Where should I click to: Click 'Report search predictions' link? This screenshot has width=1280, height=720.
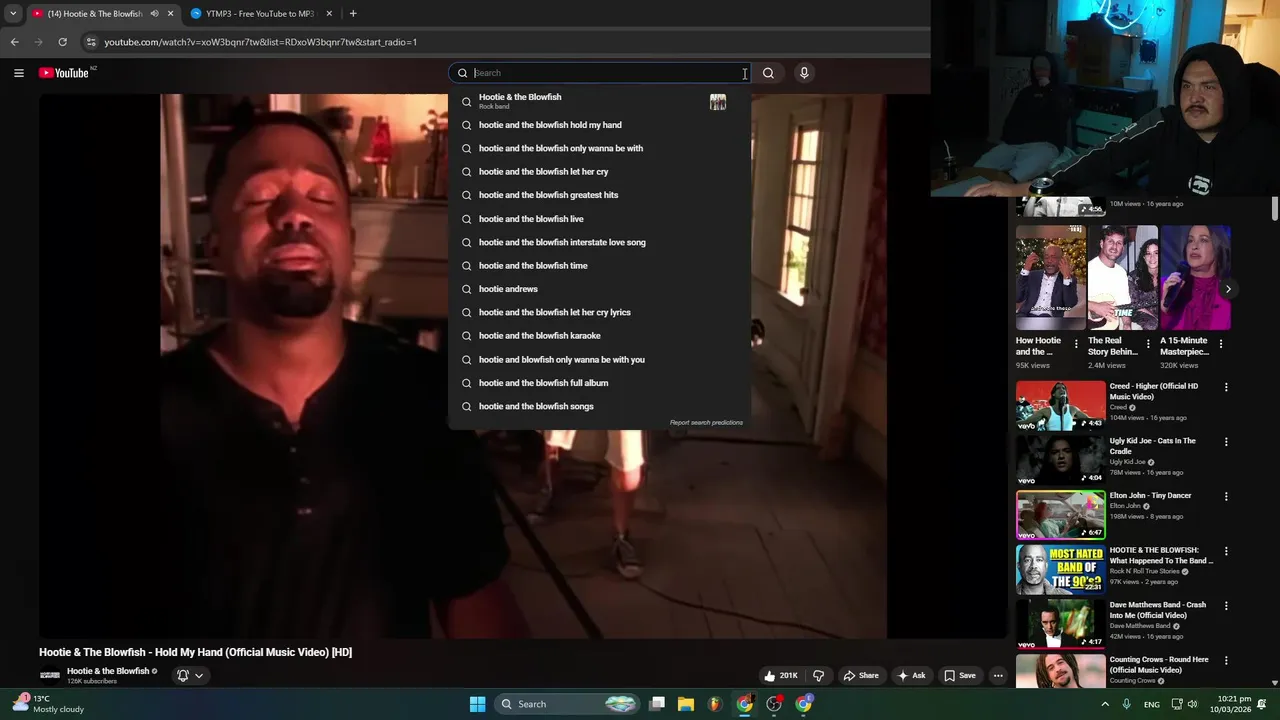pos(706,422)
